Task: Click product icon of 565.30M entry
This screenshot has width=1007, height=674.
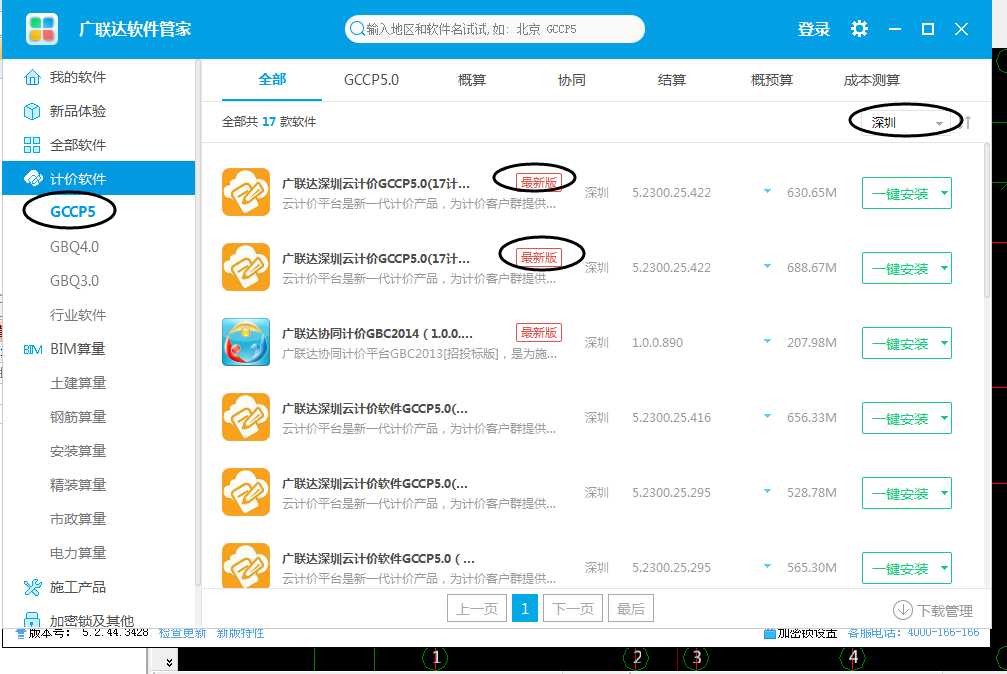Action: [246, 565]
